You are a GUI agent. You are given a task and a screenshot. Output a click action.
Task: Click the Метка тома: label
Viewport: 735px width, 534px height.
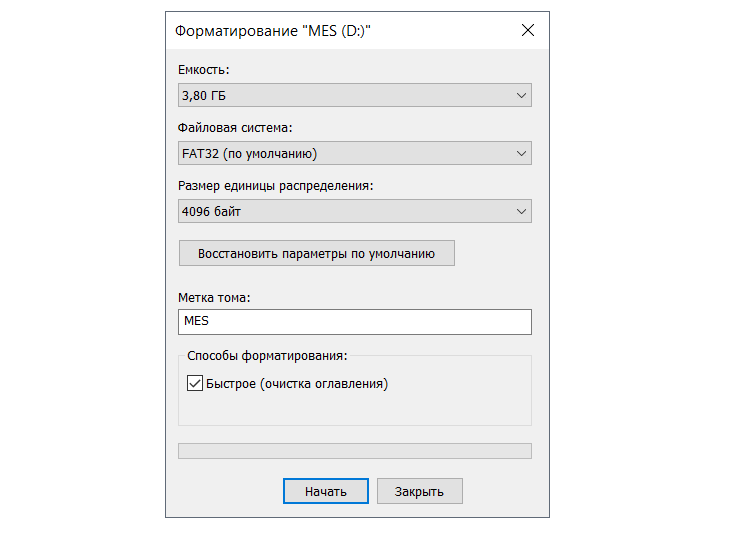(214, 297)
